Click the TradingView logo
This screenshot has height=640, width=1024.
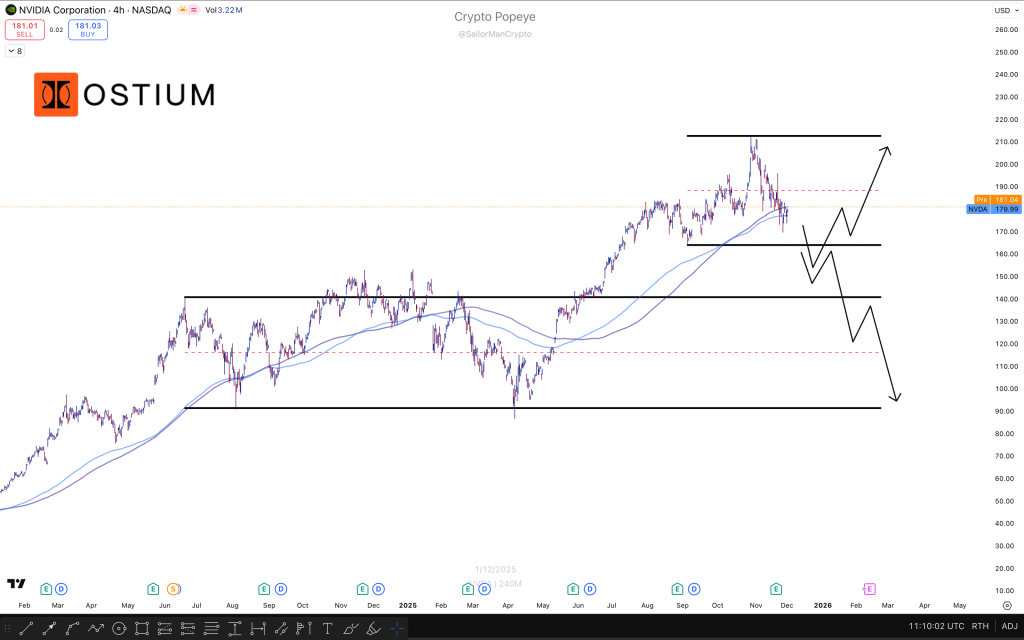[16, 584]
